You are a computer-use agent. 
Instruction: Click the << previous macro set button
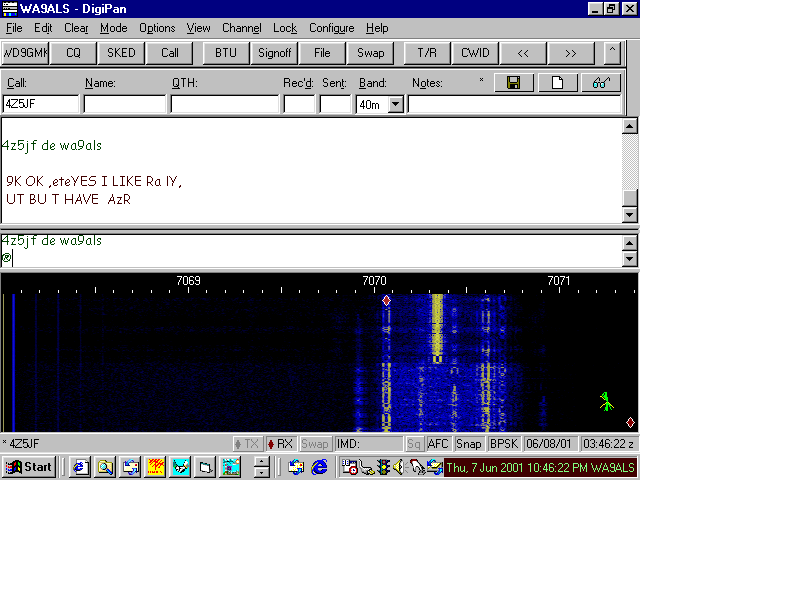pyautogui.click(x=523, y=53)
